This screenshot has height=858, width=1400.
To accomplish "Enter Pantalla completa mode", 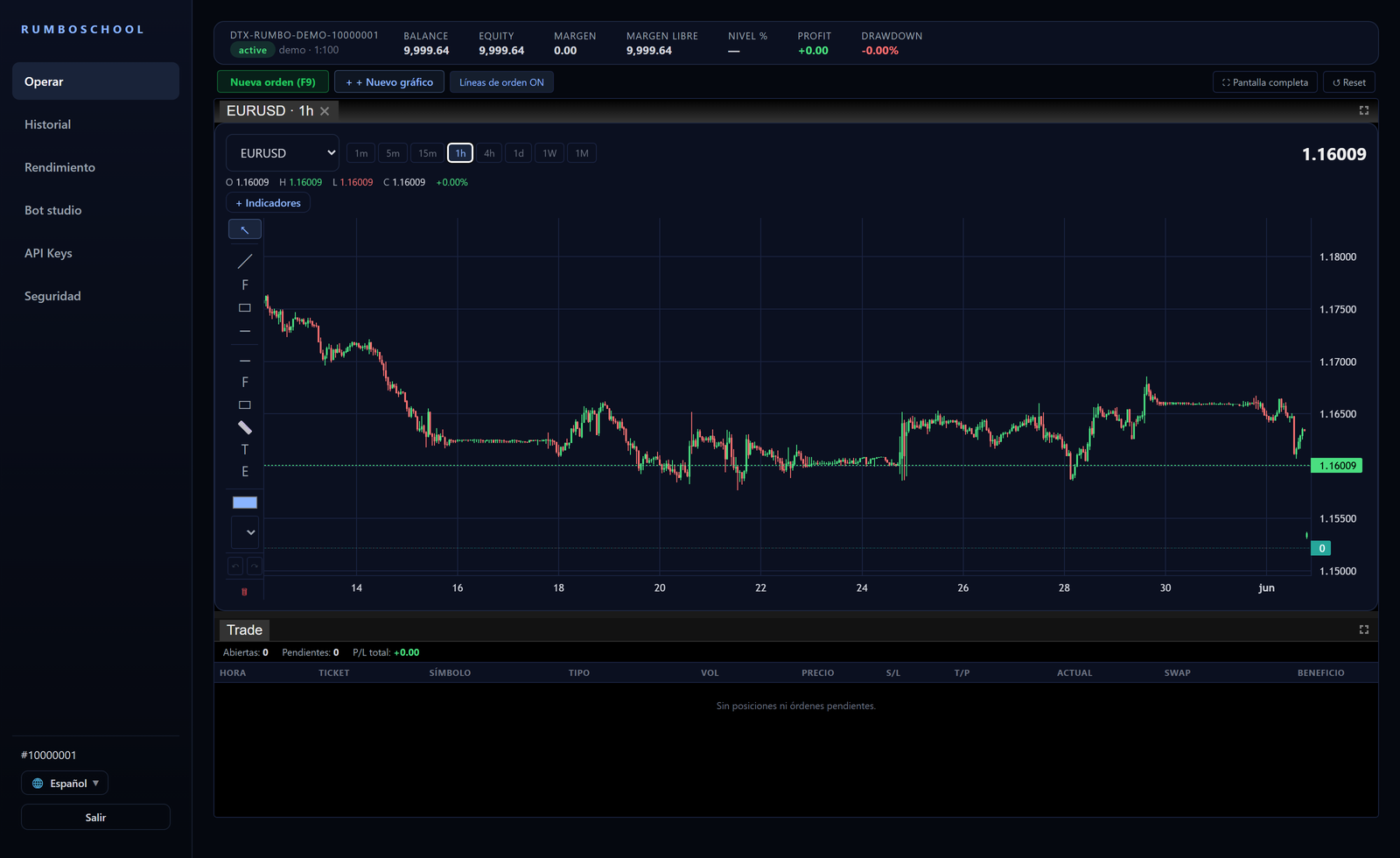I will tap(1265, 82).
